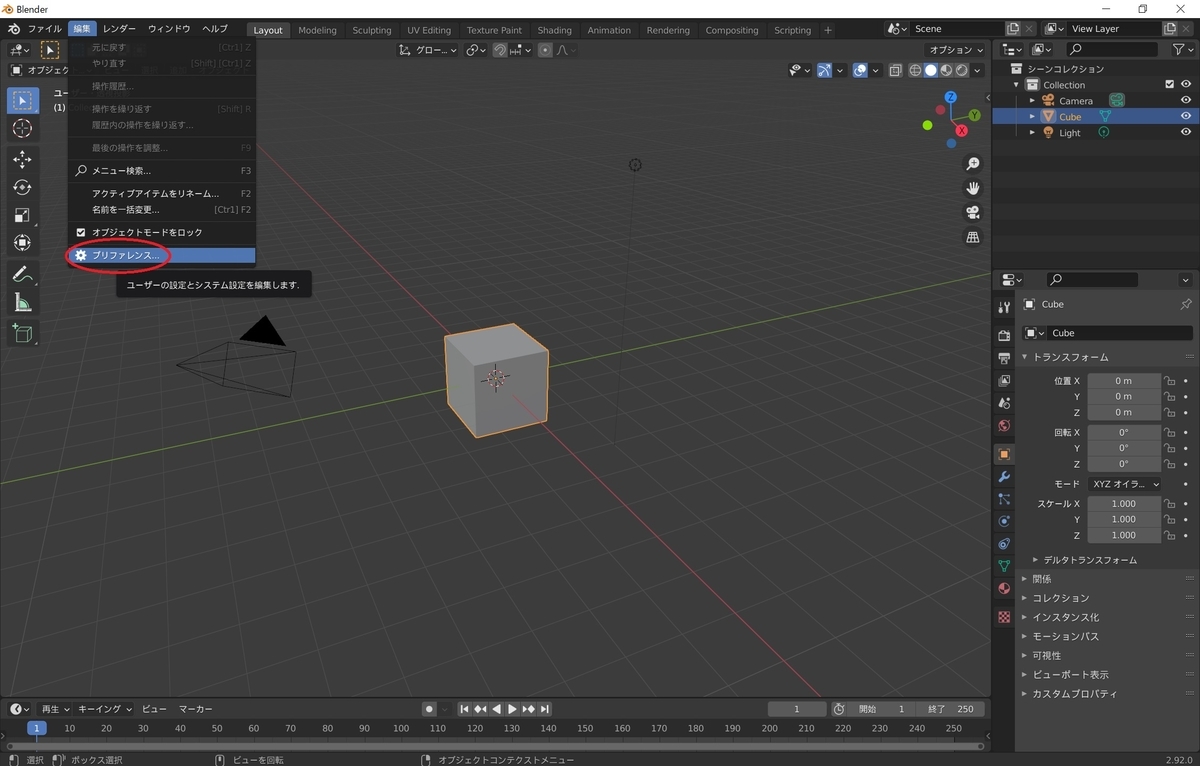Switch to the Sculpting workspace tab
The width and height of the screenshot is (1200, 766).
pos(372,30)
